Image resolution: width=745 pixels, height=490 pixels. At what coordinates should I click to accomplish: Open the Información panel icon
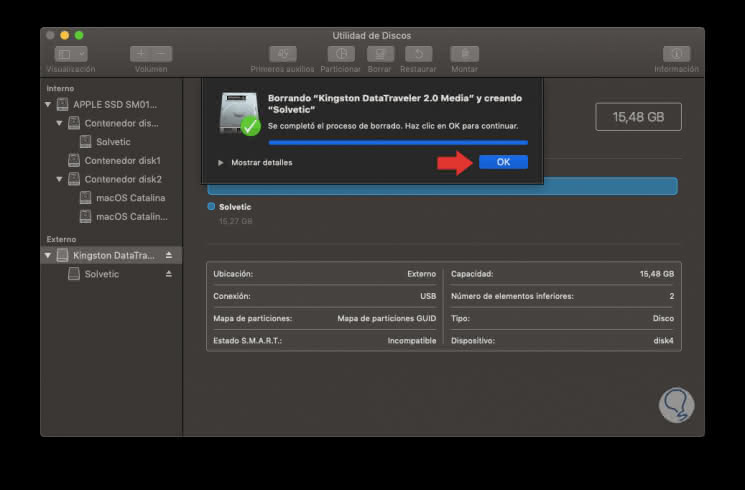click(676, 54)
